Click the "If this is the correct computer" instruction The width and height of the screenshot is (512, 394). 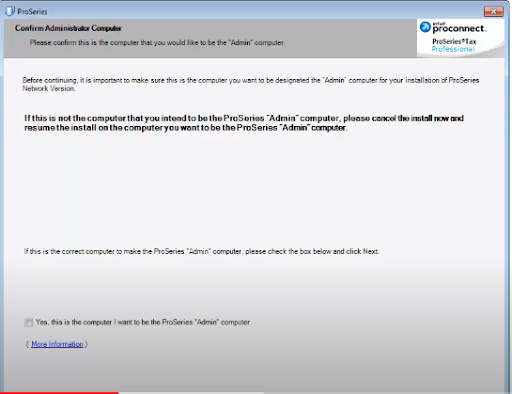point(201,251)
